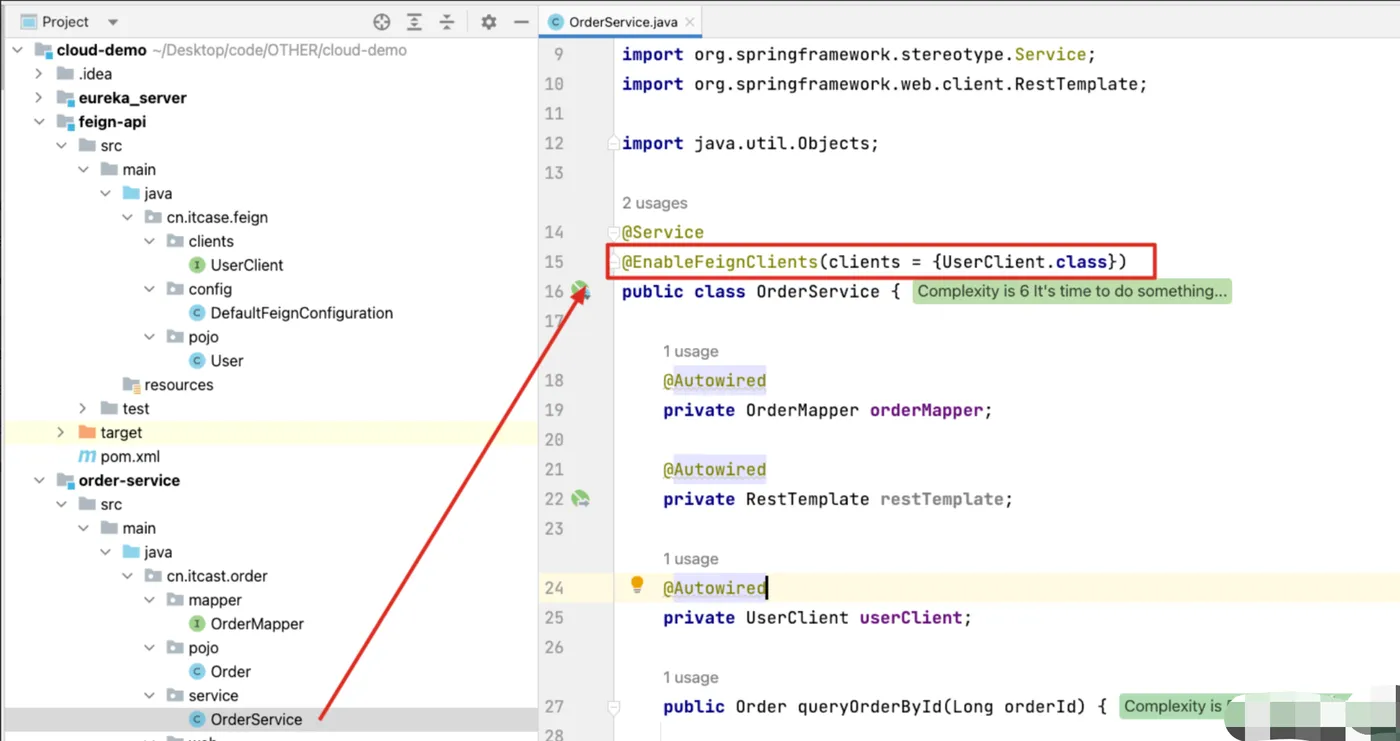The height and width of the screenshot is (741, 1400).
Task: Collapse the feign-api module
Action: 39,122
